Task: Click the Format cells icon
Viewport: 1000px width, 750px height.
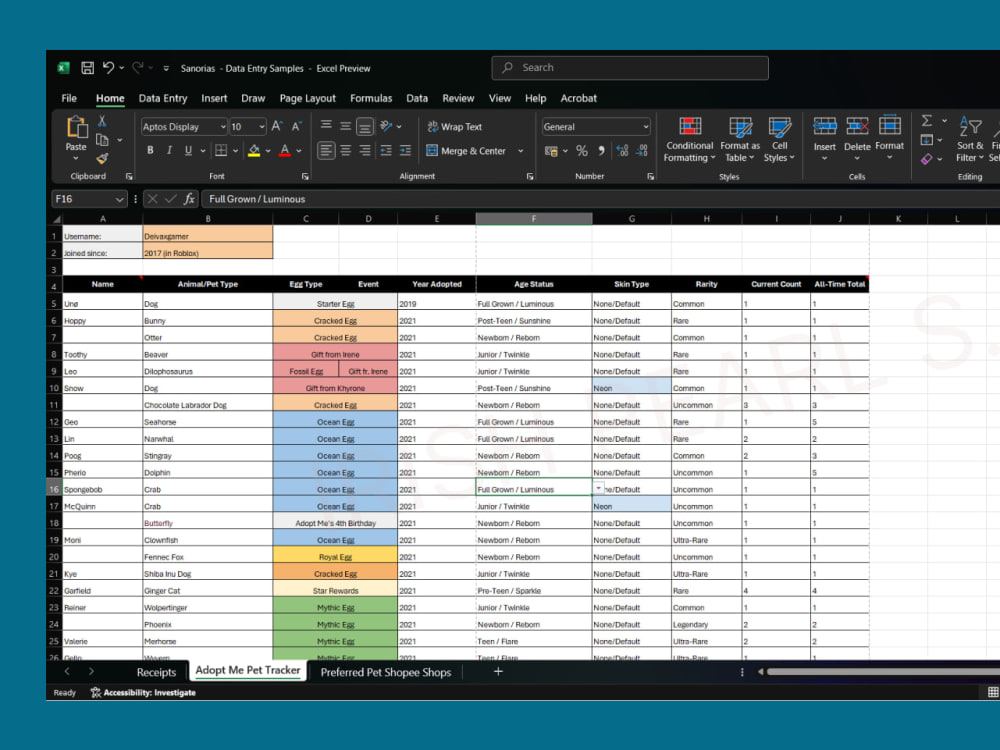Action: click(890, 126)
